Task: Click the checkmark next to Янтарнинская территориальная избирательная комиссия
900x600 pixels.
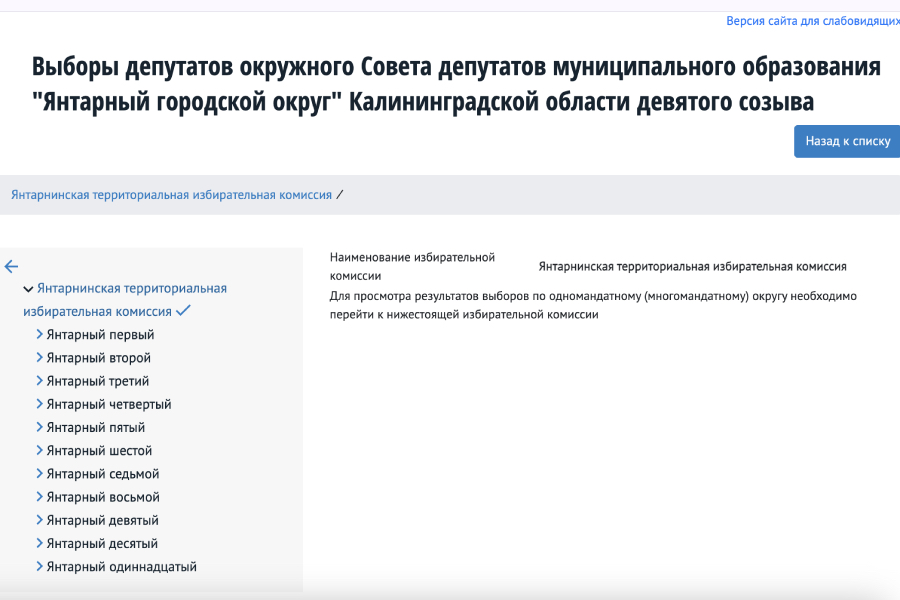Action: tap(184, 311)
